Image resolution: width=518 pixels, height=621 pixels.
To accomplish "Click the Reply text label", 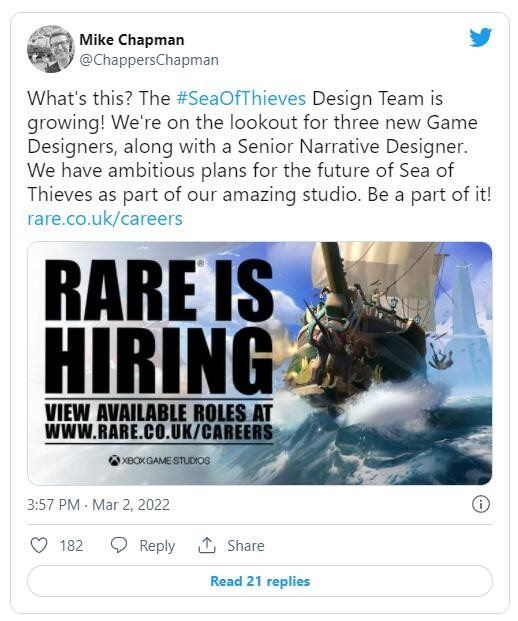I will coord(157,546).
